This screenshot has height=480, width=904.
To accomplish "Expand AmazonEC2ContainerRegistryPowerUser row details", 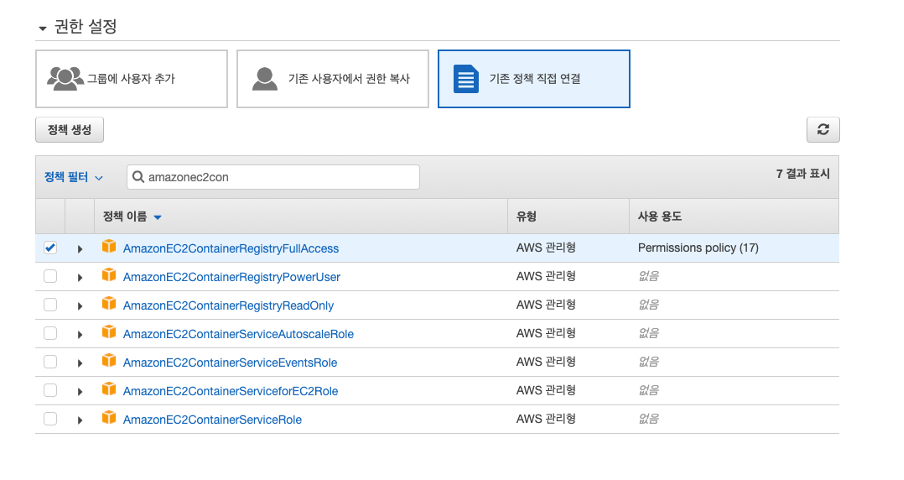I will click(80, 278).
